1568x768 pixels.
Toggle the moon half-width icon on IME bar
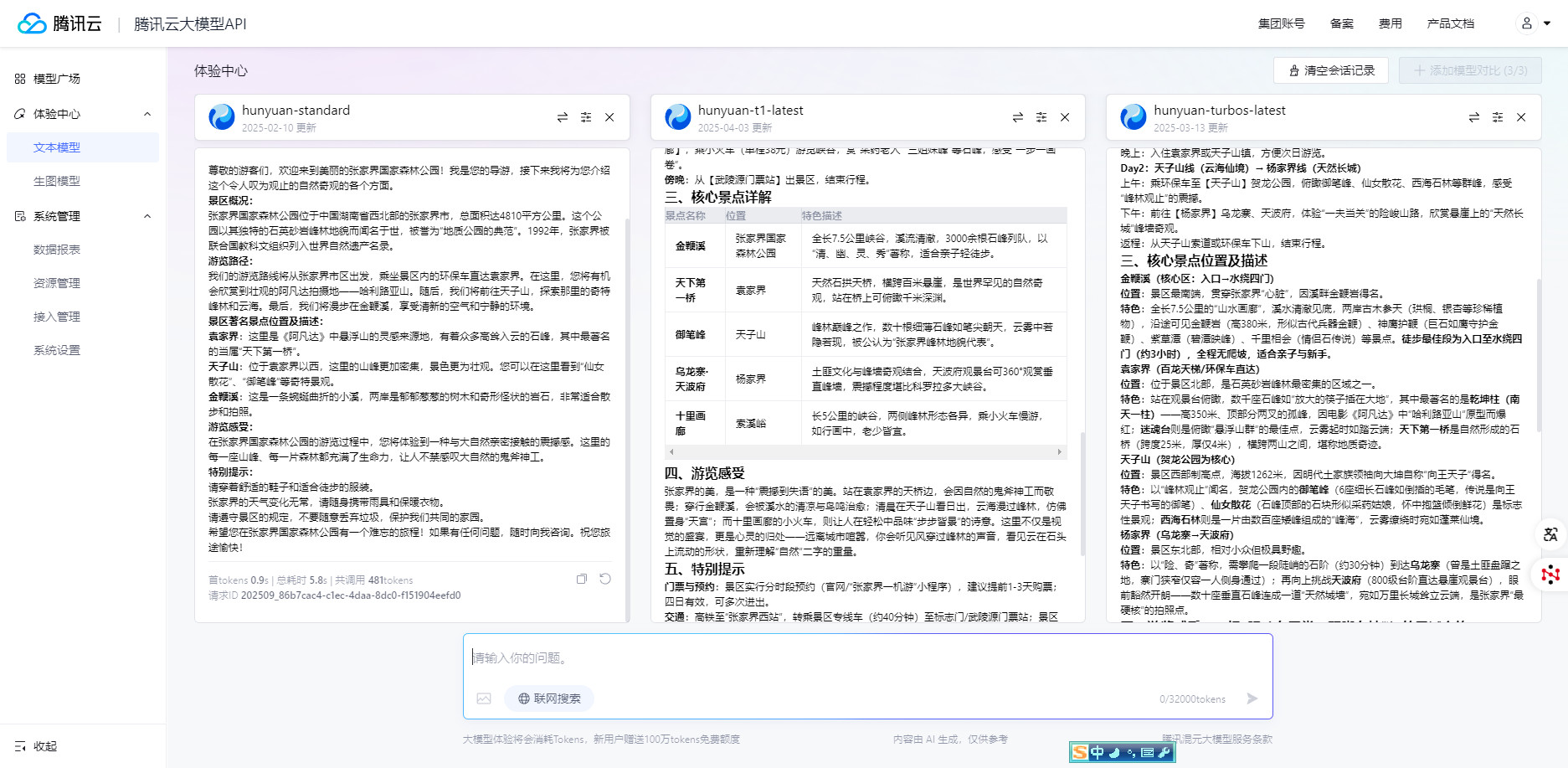point(1114,752)
